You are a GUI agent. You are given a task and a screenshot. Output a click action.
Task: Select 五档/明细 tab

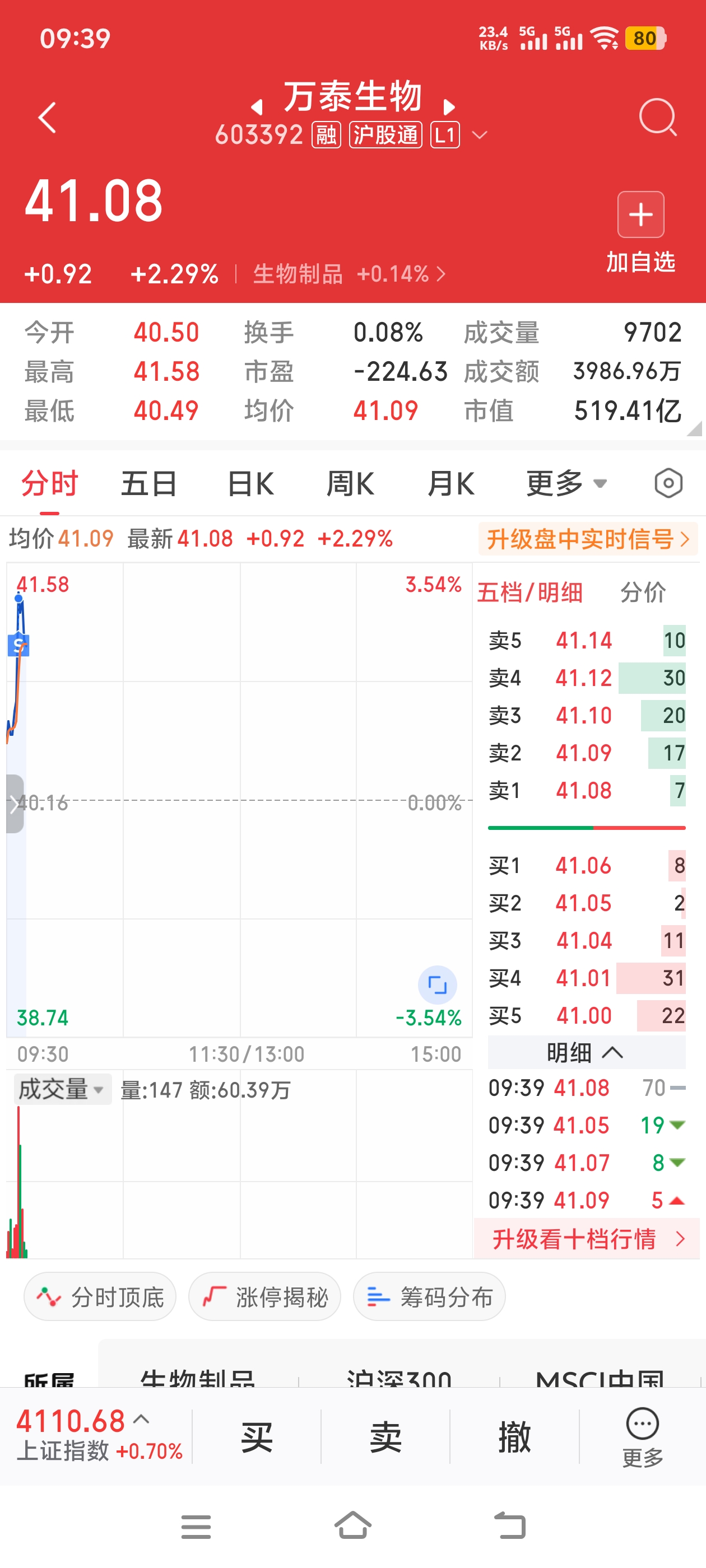pyautogui.click(x=530, y=592)
